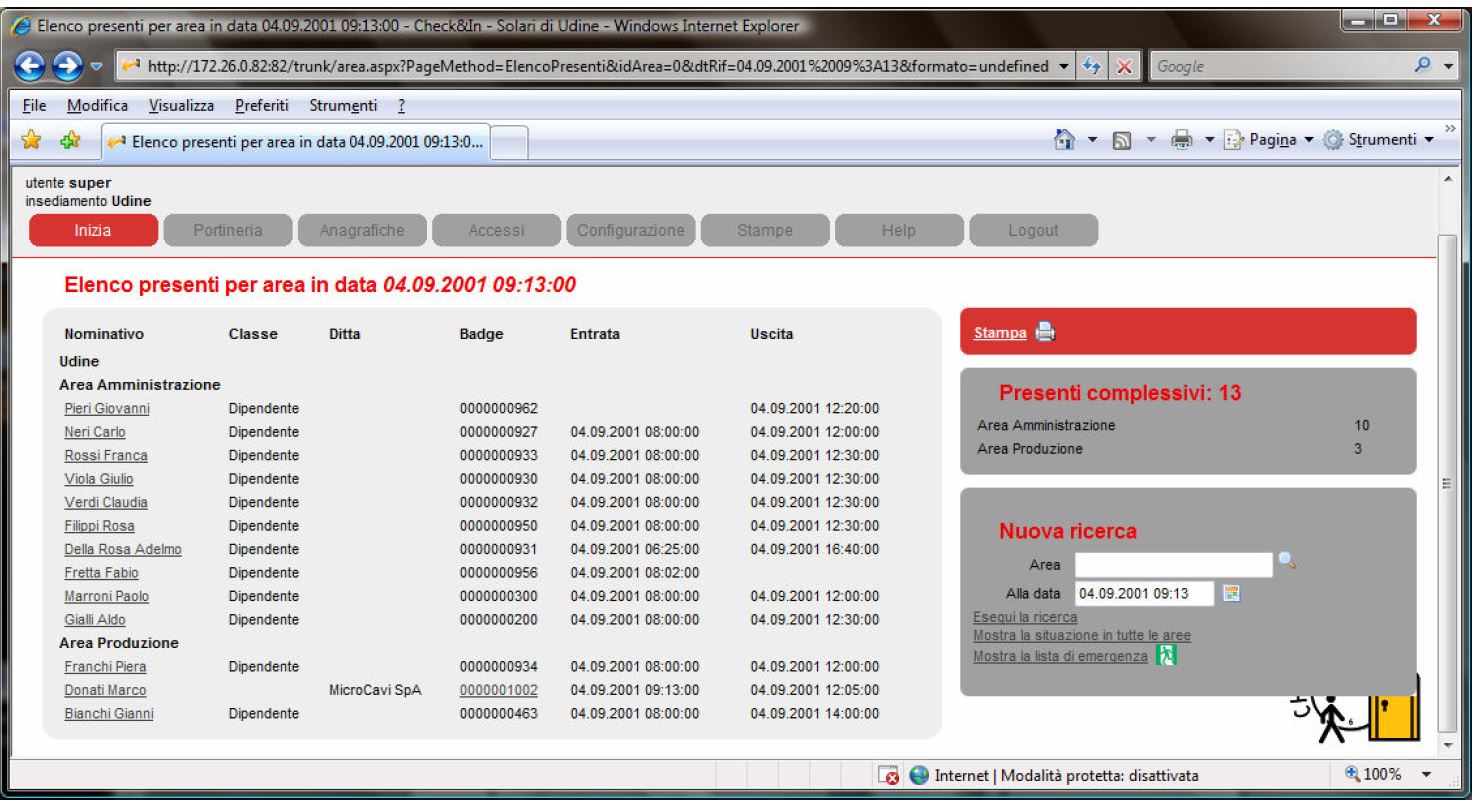Click the green emergency exit icon
This screenshot has width=1476, height=805.
tap(1164, 656)
